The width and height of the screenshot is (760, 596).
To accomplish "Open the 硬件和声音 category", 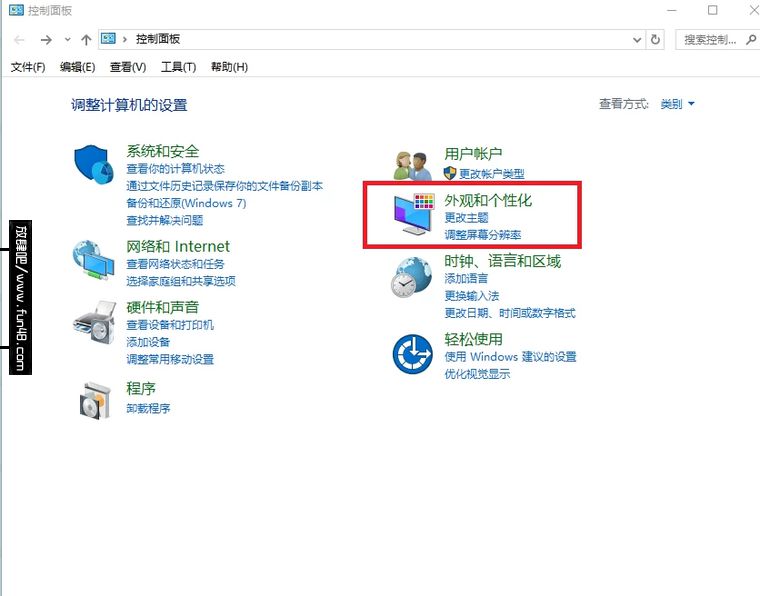I will [162, 307].
